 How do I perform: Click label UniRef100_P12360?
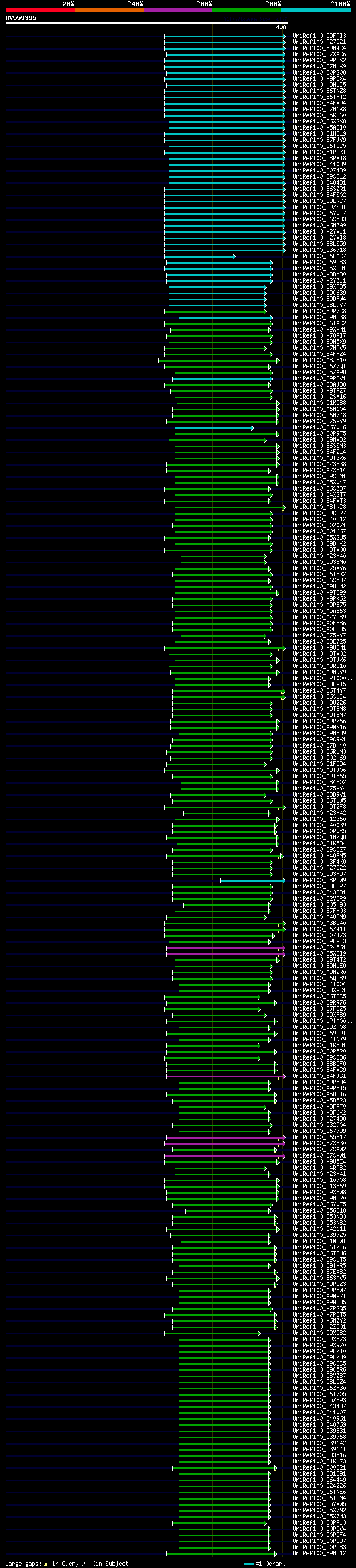(319, 819)
